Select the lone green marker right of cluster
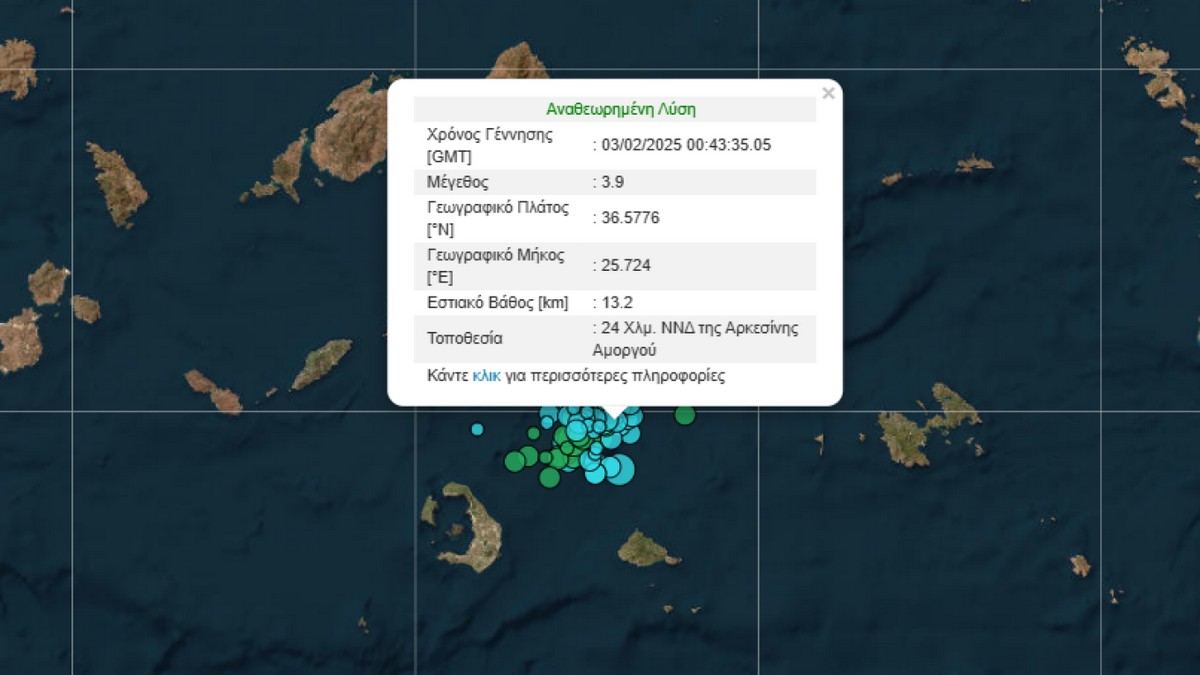Screen dimensions: 1200x675 pyautogui.click(x=684, y=415)
